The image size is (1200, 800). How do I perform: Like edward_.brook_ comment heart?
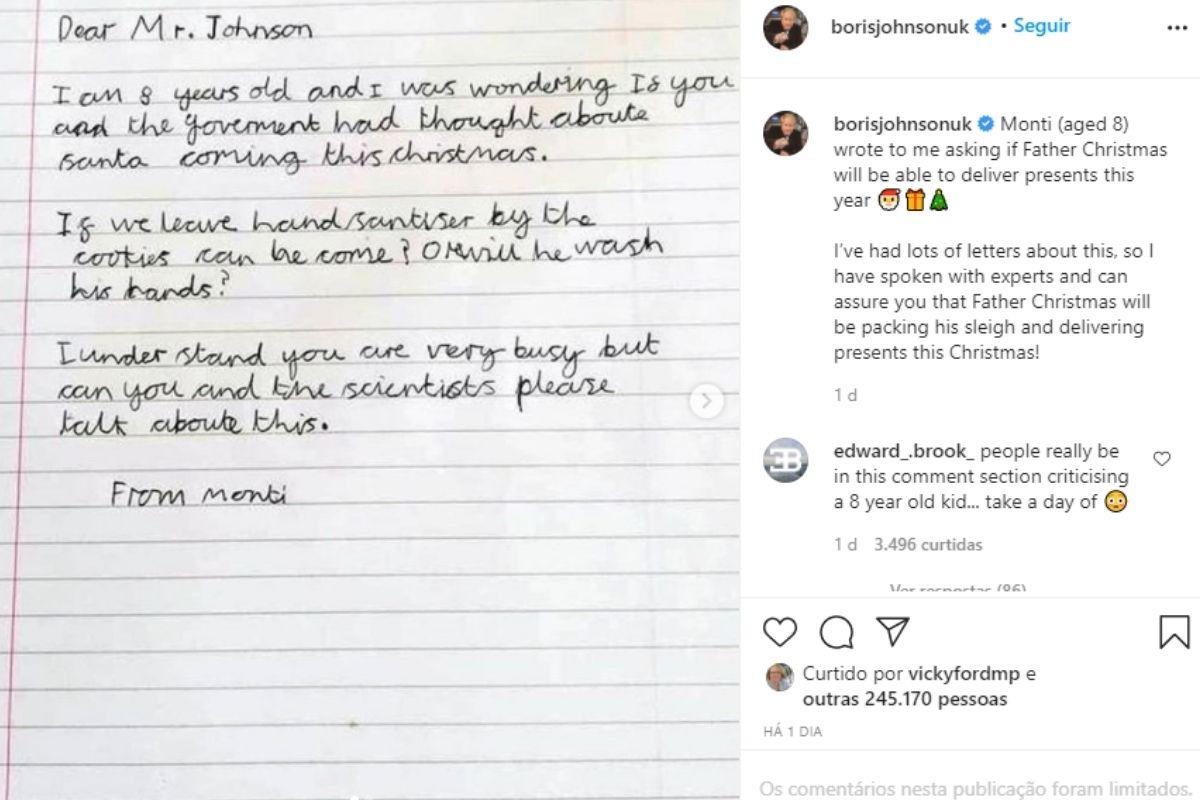(x=1162, y=459)
